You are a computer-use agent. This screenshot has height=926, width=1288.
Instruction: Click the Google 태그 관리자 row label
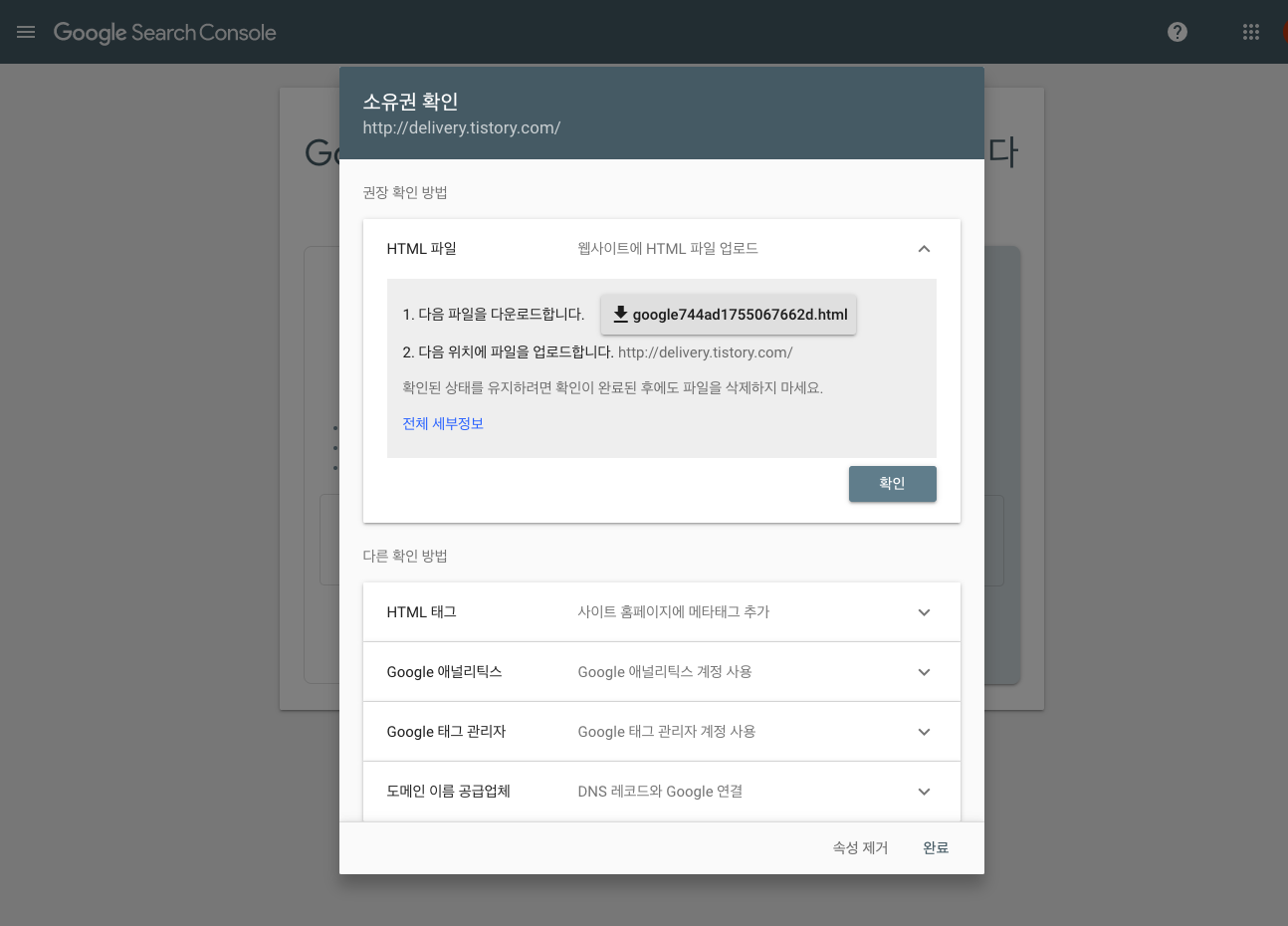pyautogui.click(x=446, y=732)
